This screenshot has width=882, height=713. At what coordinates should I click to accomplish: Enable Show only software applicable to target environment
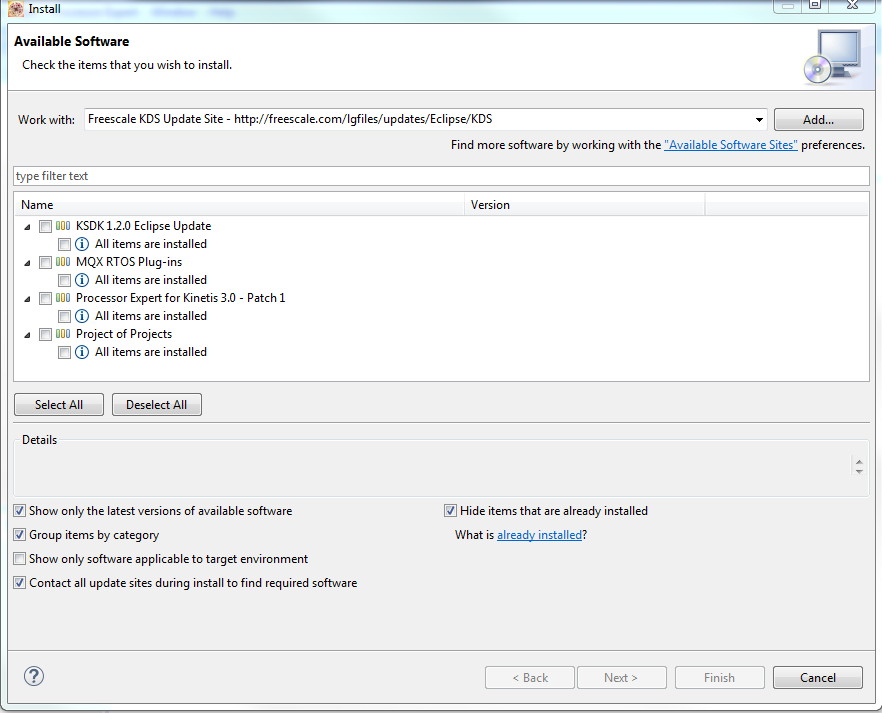pos(20,559)
